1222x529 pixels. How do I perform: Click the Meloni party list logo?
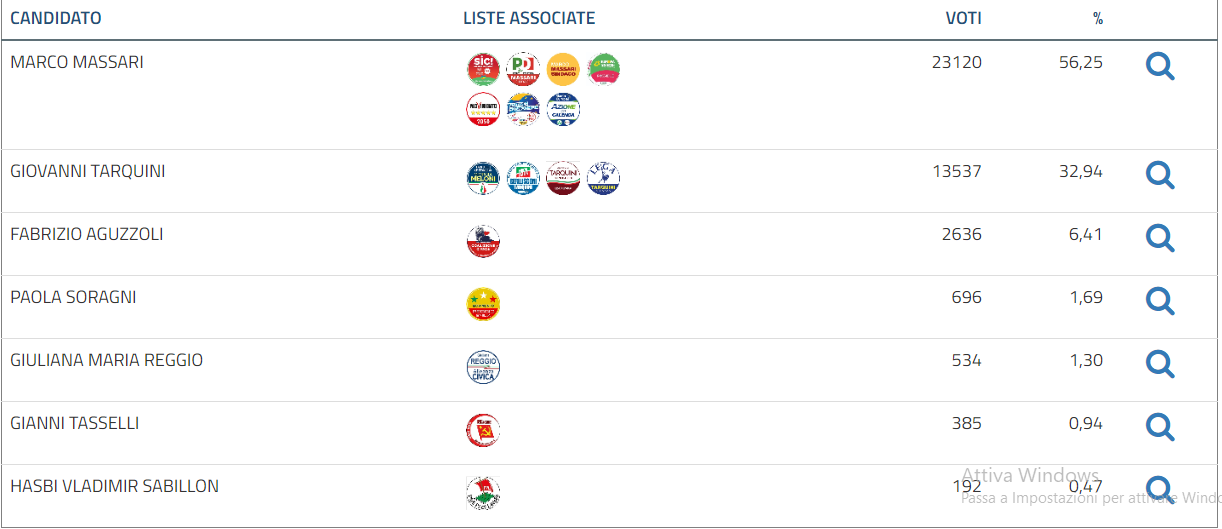pos(483,178)
